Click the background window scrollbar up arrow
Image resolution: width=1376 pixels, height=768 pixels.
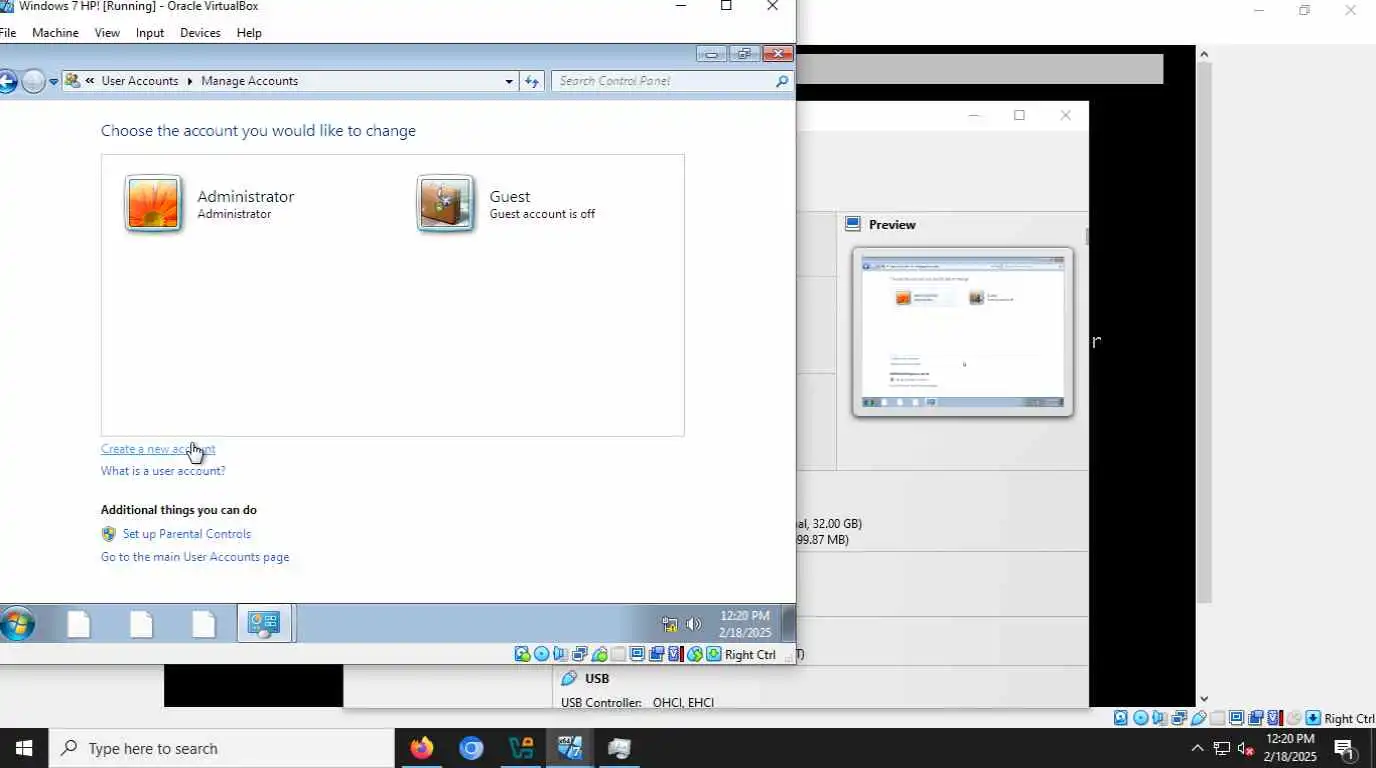[1204, 54]
